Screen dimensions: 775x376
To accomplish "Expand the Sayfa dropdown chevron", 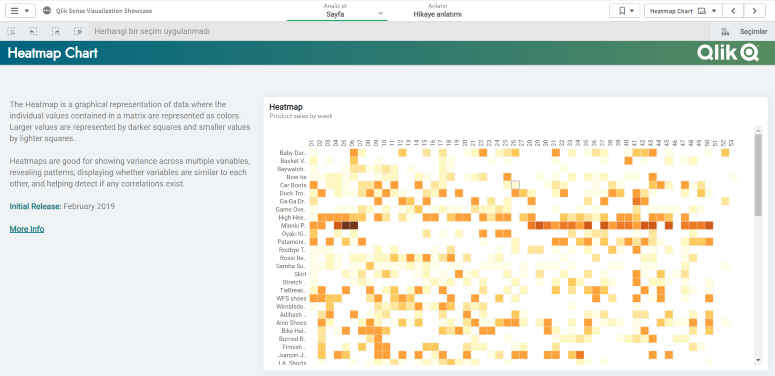I will point(380,13).
